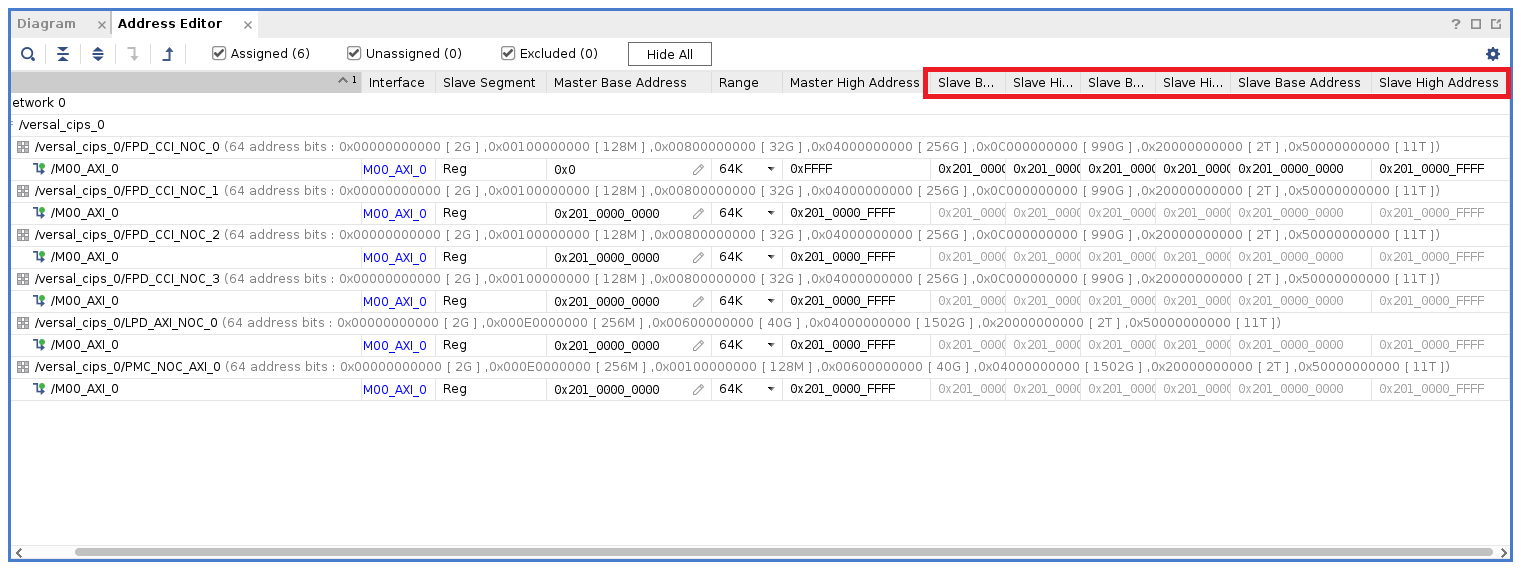Viewport: 1521px width, 568px height.
Task: Click the Unassign up-arrow toolbar icon
Action: tap(168, 54)
